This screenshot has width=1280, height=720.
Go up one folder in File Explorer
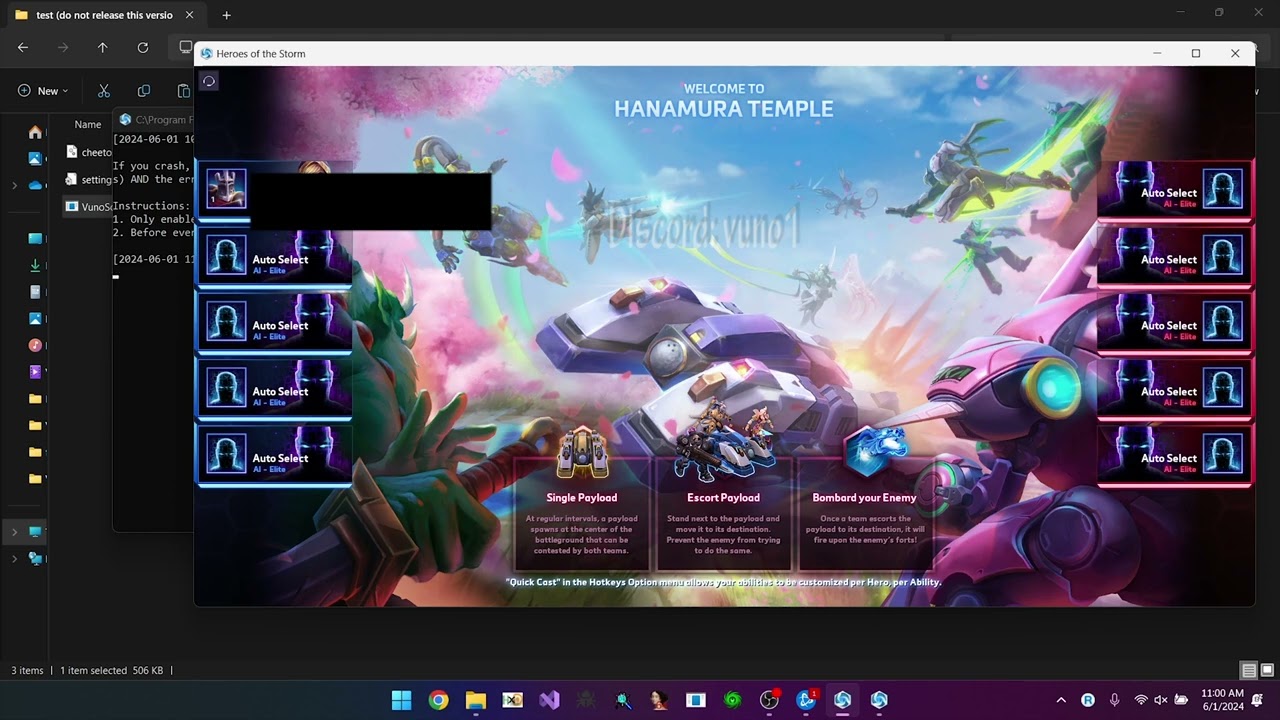pos(102,47)
